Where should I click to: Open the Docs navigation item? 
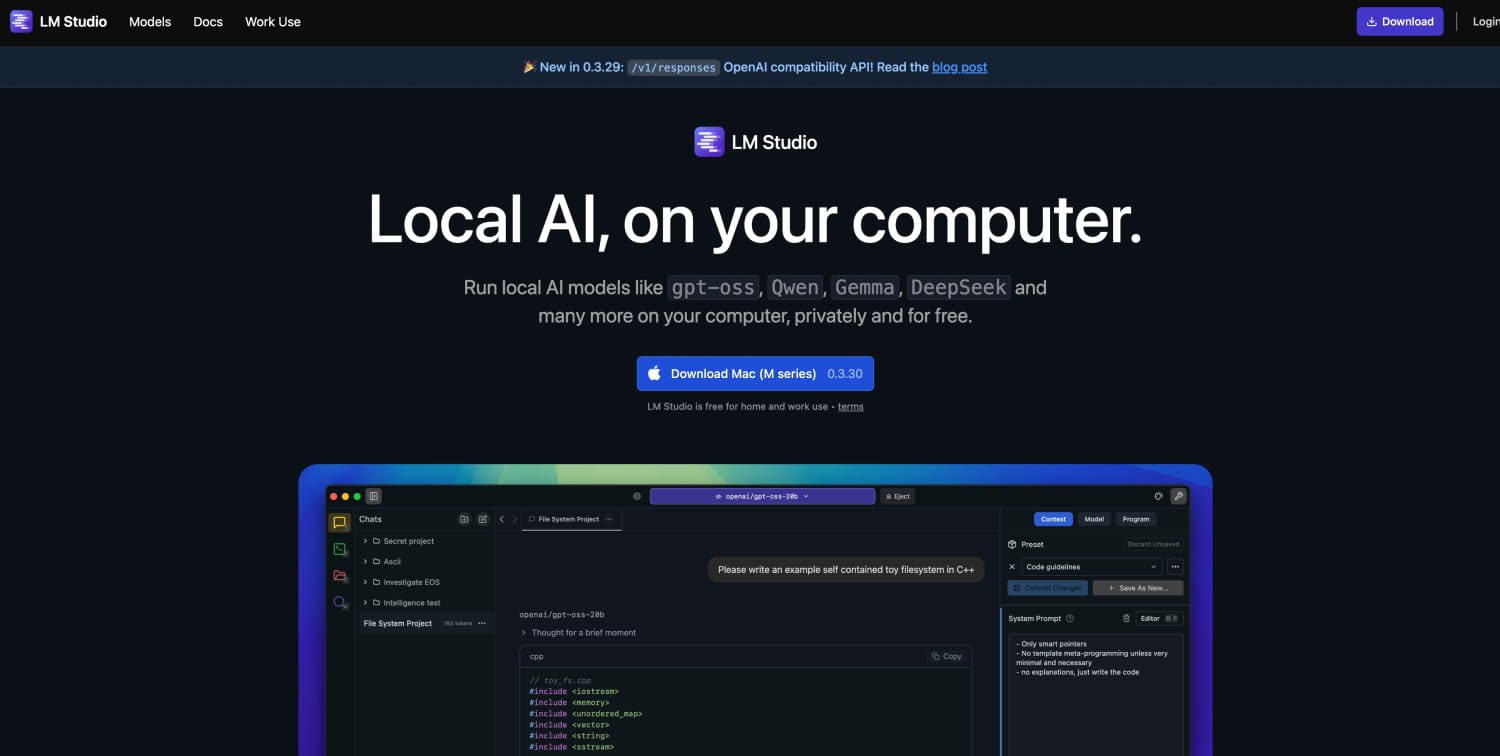point(208,22)
